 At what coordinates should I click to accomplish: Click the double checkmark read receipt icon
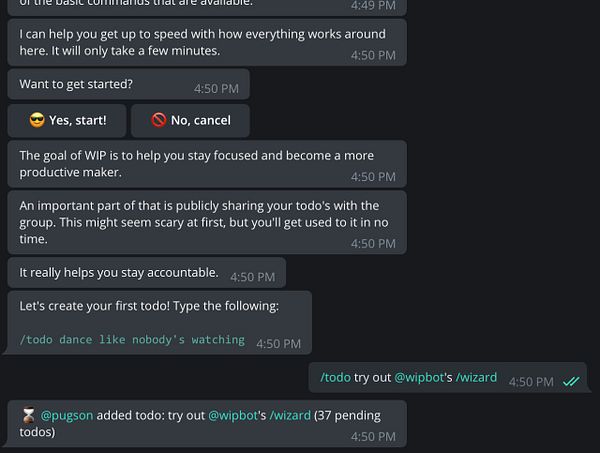click(x=571, y=381)
